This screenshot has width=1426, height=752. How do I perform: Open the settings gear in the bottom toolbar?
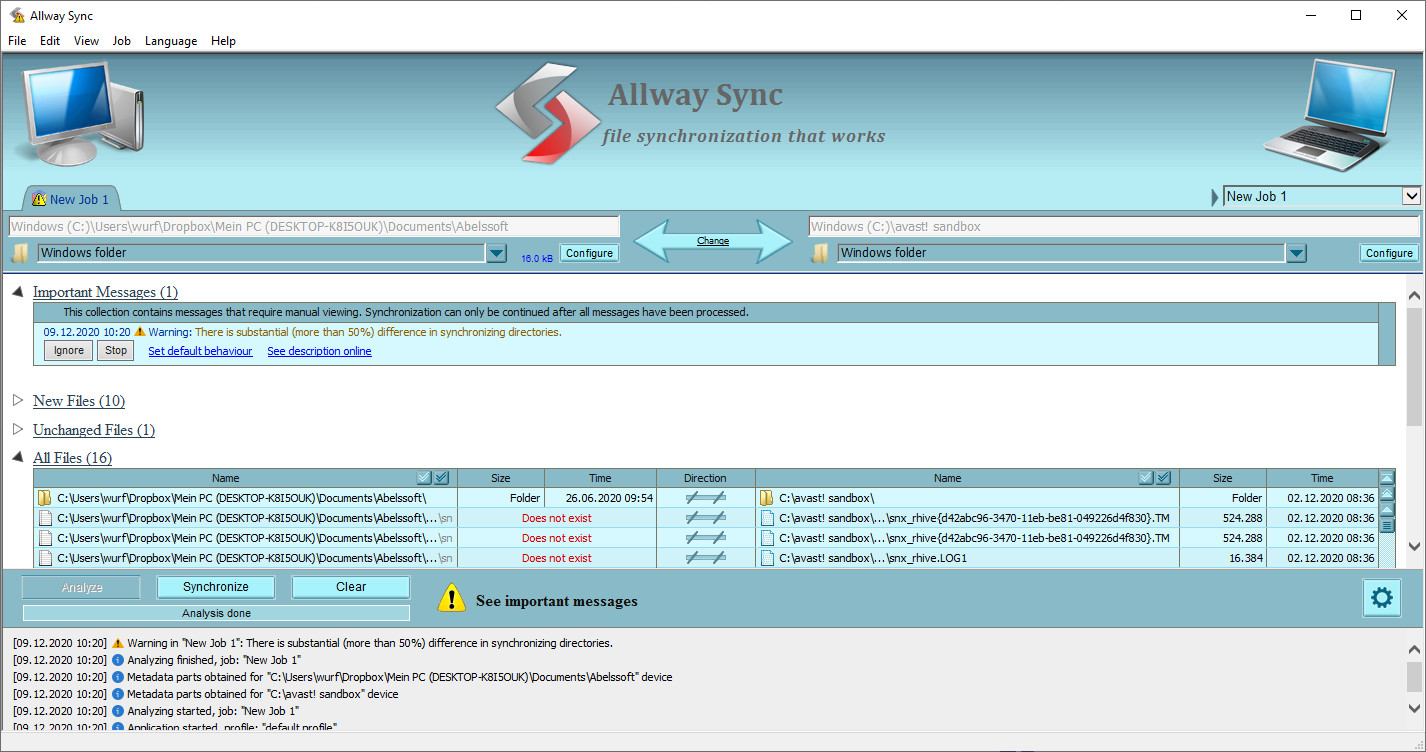1381,597
